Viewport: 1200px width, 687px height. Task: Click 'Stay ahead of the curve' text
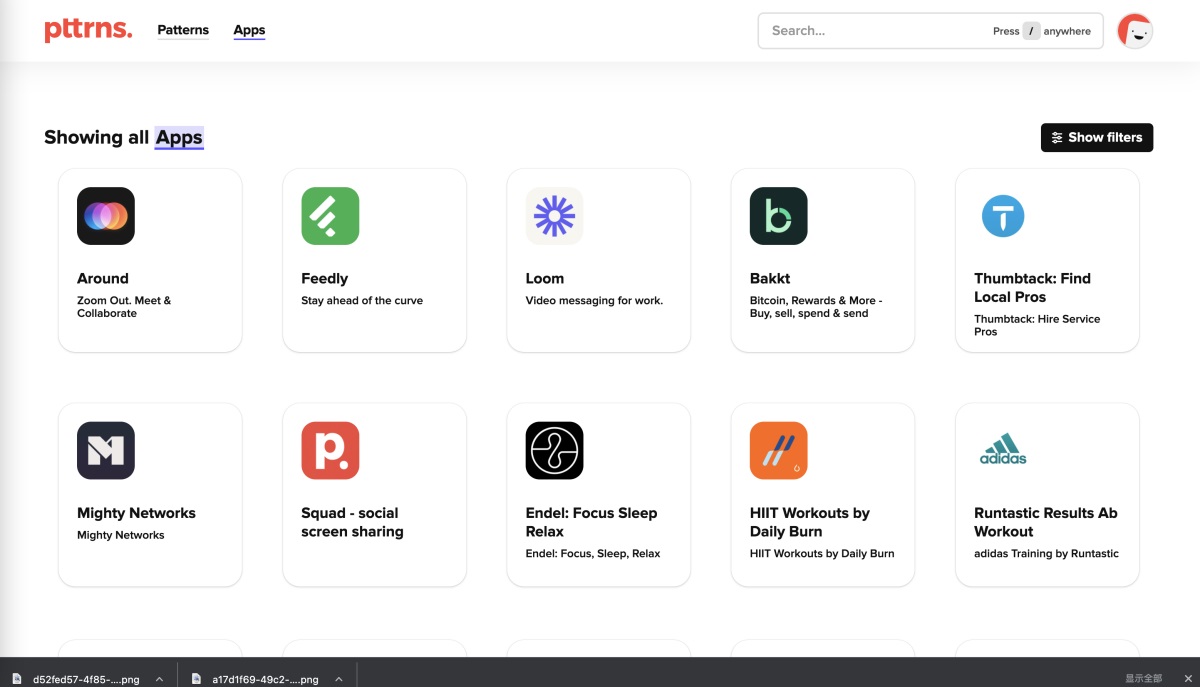pyautogui.click(x=362, y=301)
